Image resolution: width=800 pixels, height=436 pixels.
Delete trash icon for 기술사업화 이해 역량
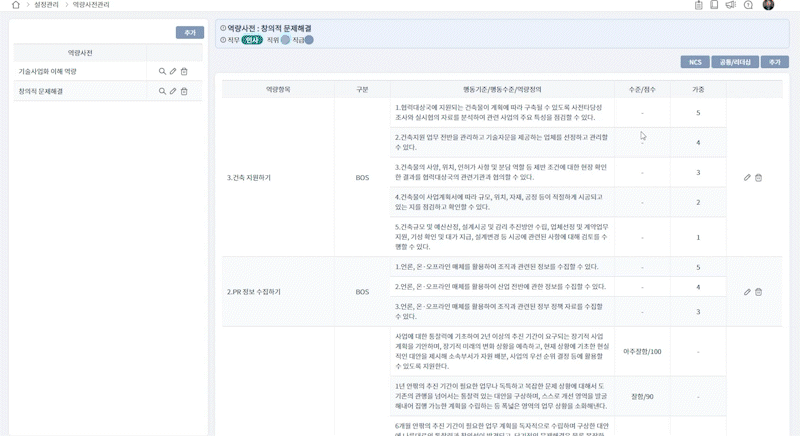[x=184, y=72]
